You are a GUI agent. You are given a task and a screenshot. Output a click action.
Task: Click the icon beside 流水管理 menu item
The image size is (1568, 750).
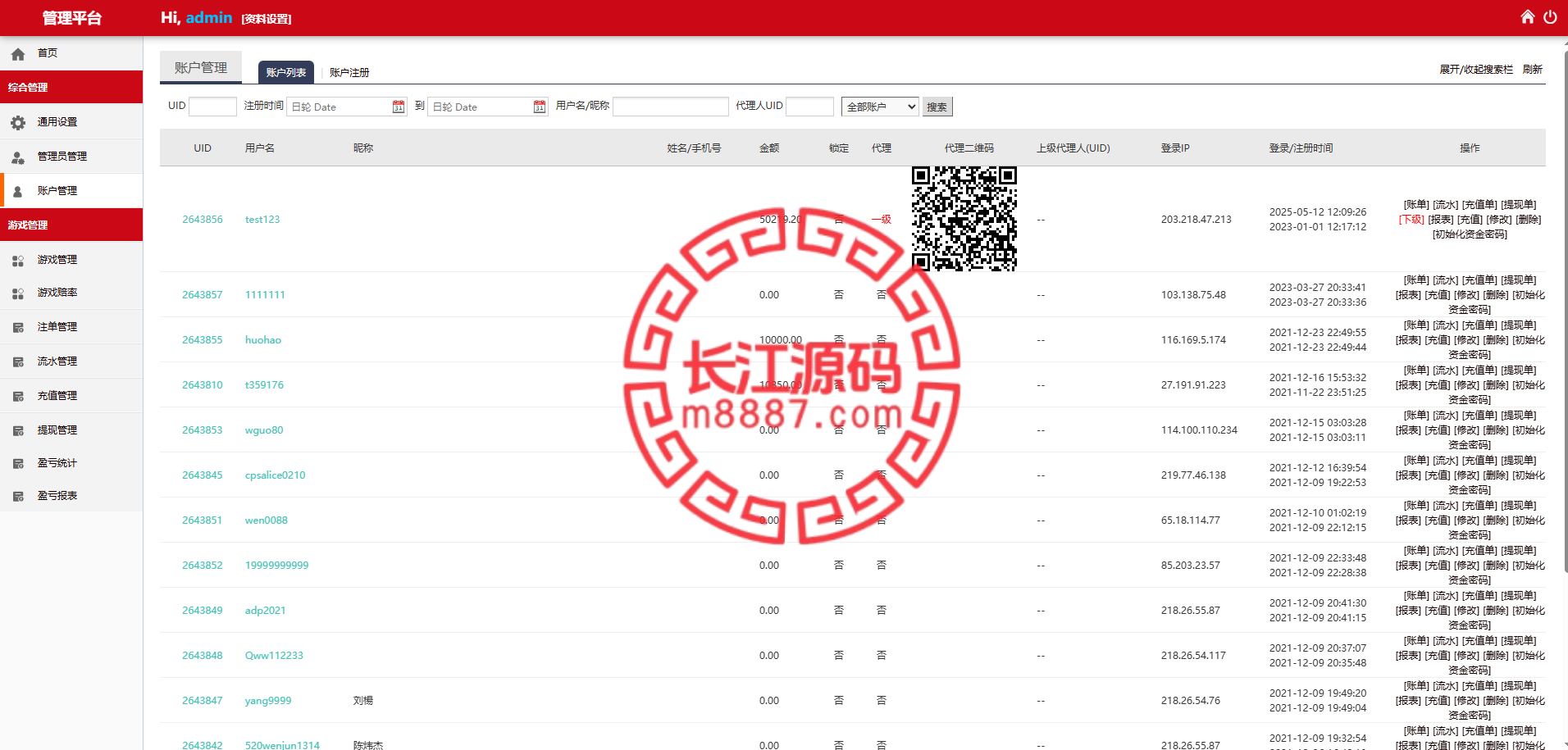pos(18,362)
